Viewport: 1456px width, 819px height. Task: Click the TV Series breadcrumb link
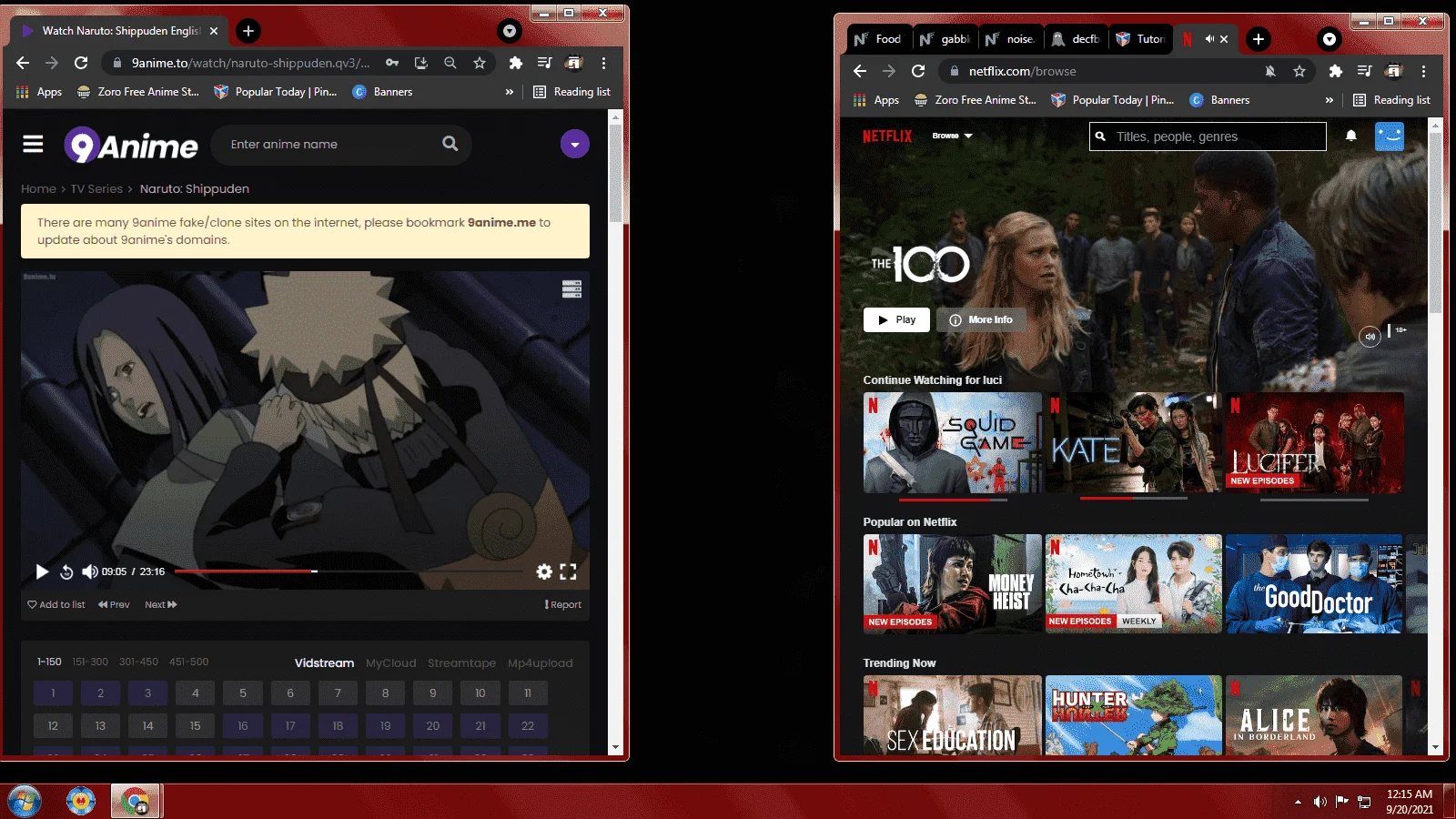pos(96,188)
